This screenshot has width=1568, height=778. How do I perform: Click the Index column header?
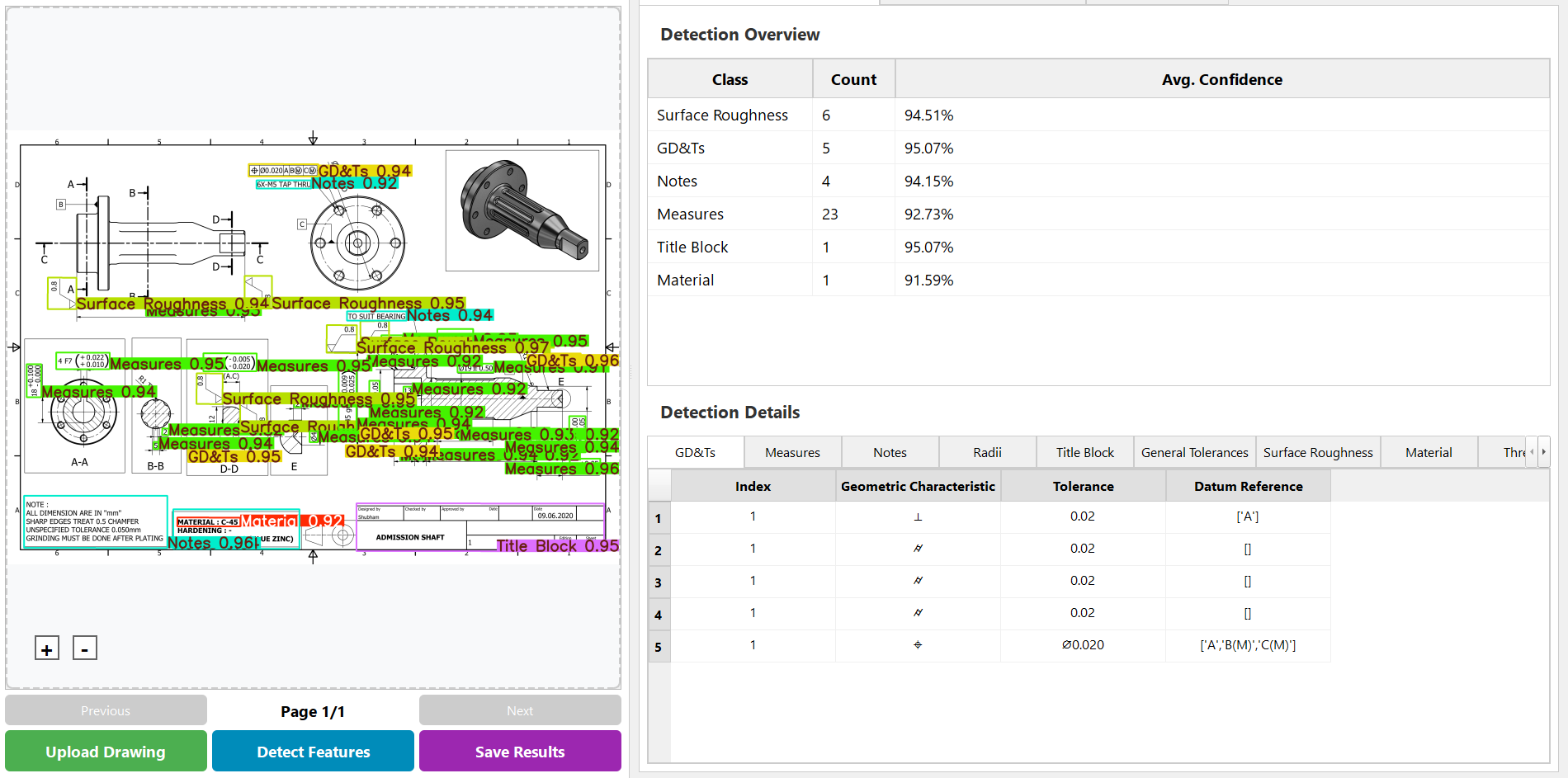[x=753, y=486]
